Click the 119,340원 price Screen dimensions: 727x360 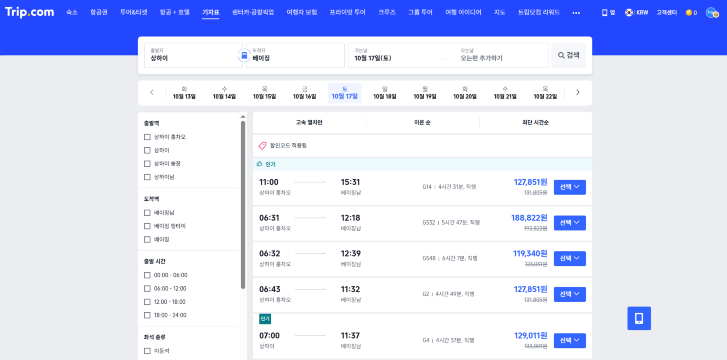(530, 254)
